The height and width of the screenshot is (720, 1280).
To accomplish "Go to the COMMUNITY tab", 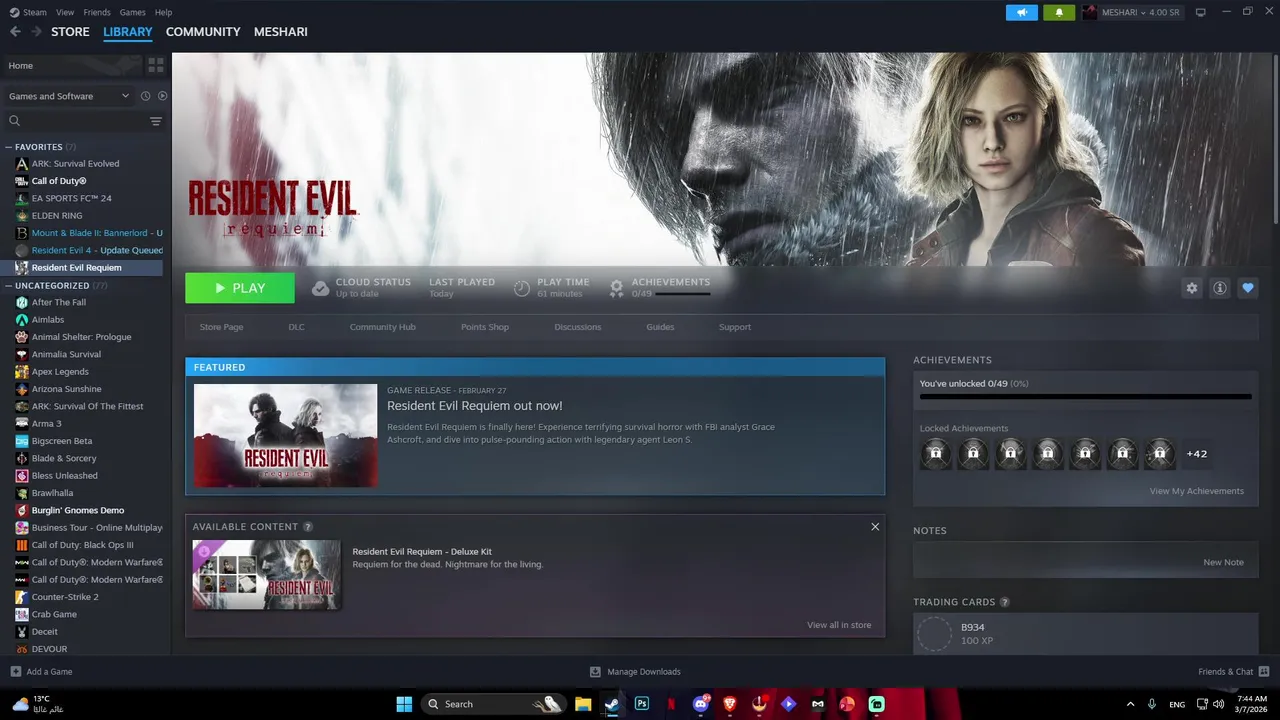I will [x=203, y=32].
